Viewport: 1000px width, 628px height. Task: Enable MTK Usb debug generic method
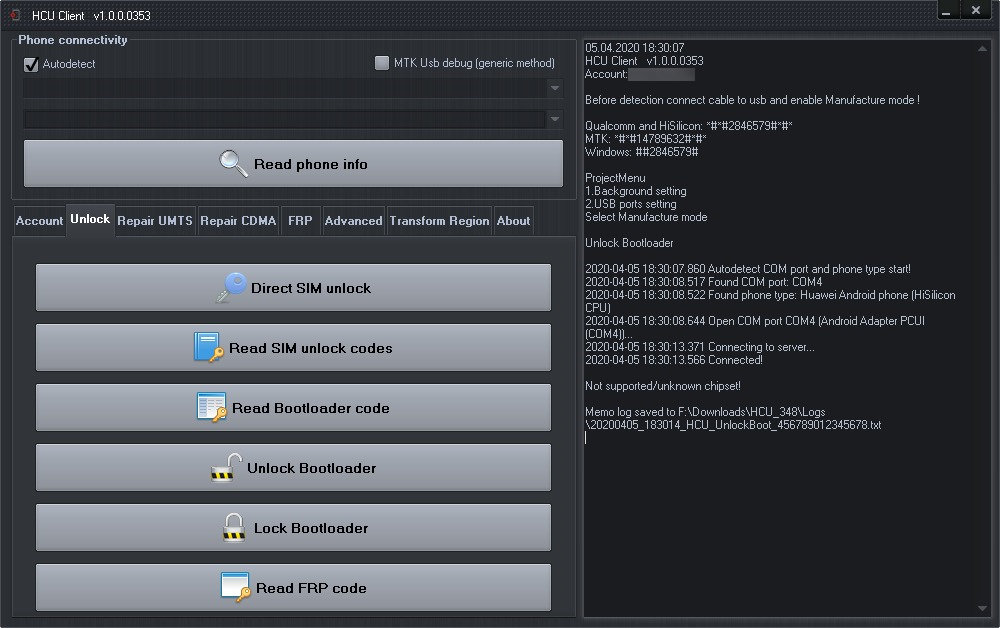pos(381,62)
